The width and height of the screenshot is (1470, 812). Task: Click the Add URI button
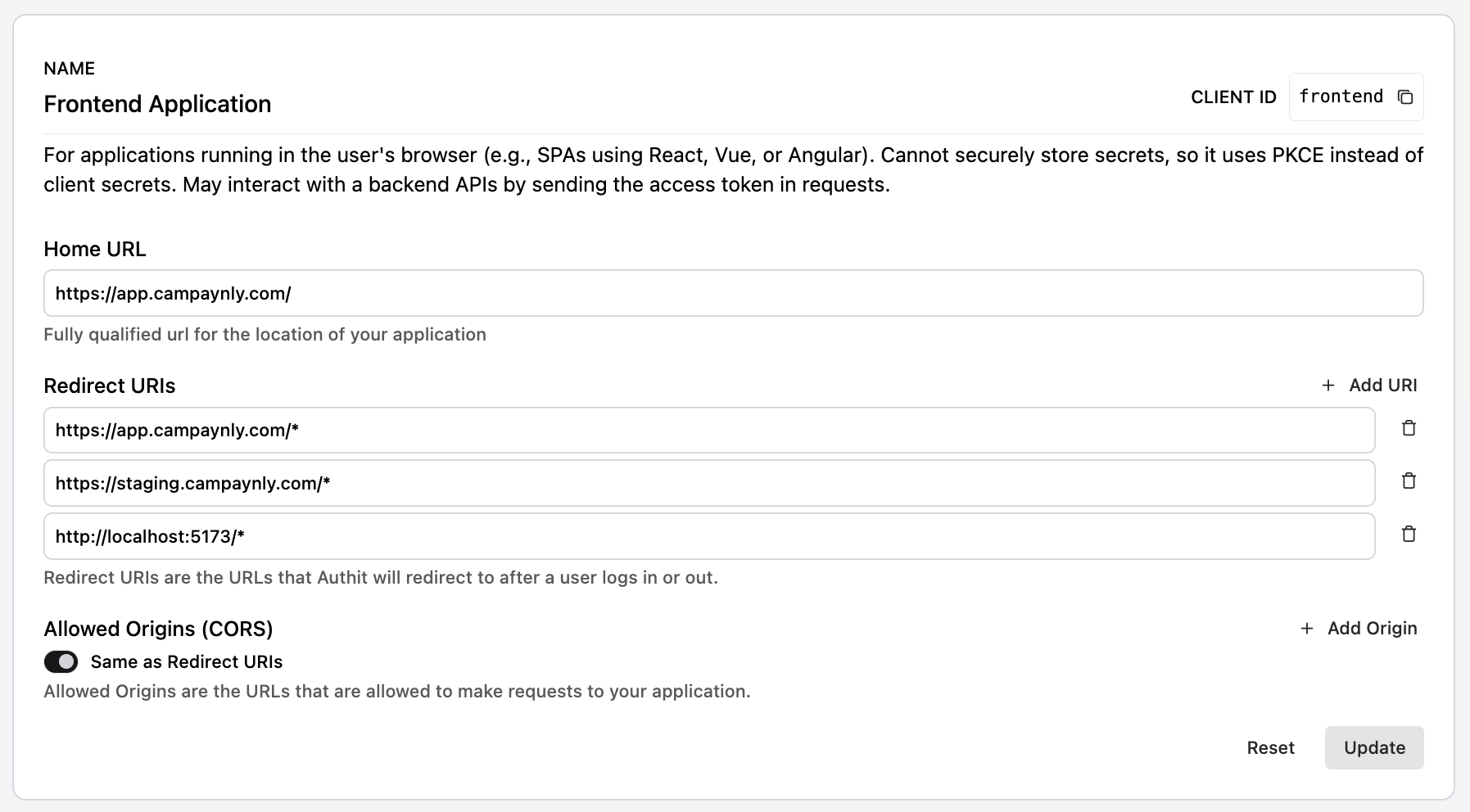pyautogui.click(x=1369, y=386)
